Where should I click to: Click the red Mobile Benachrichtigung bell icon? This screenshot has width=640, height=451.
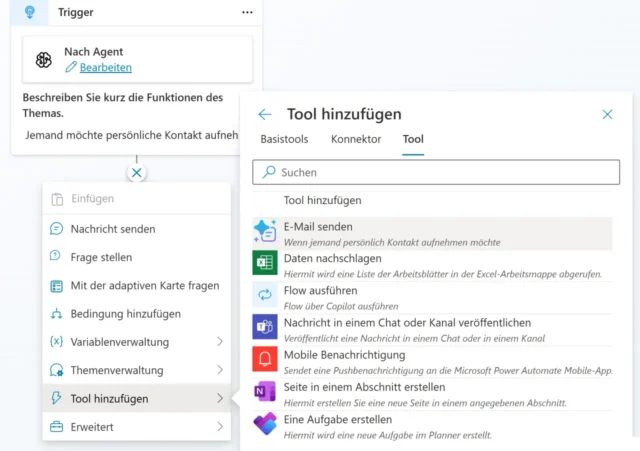265,361
